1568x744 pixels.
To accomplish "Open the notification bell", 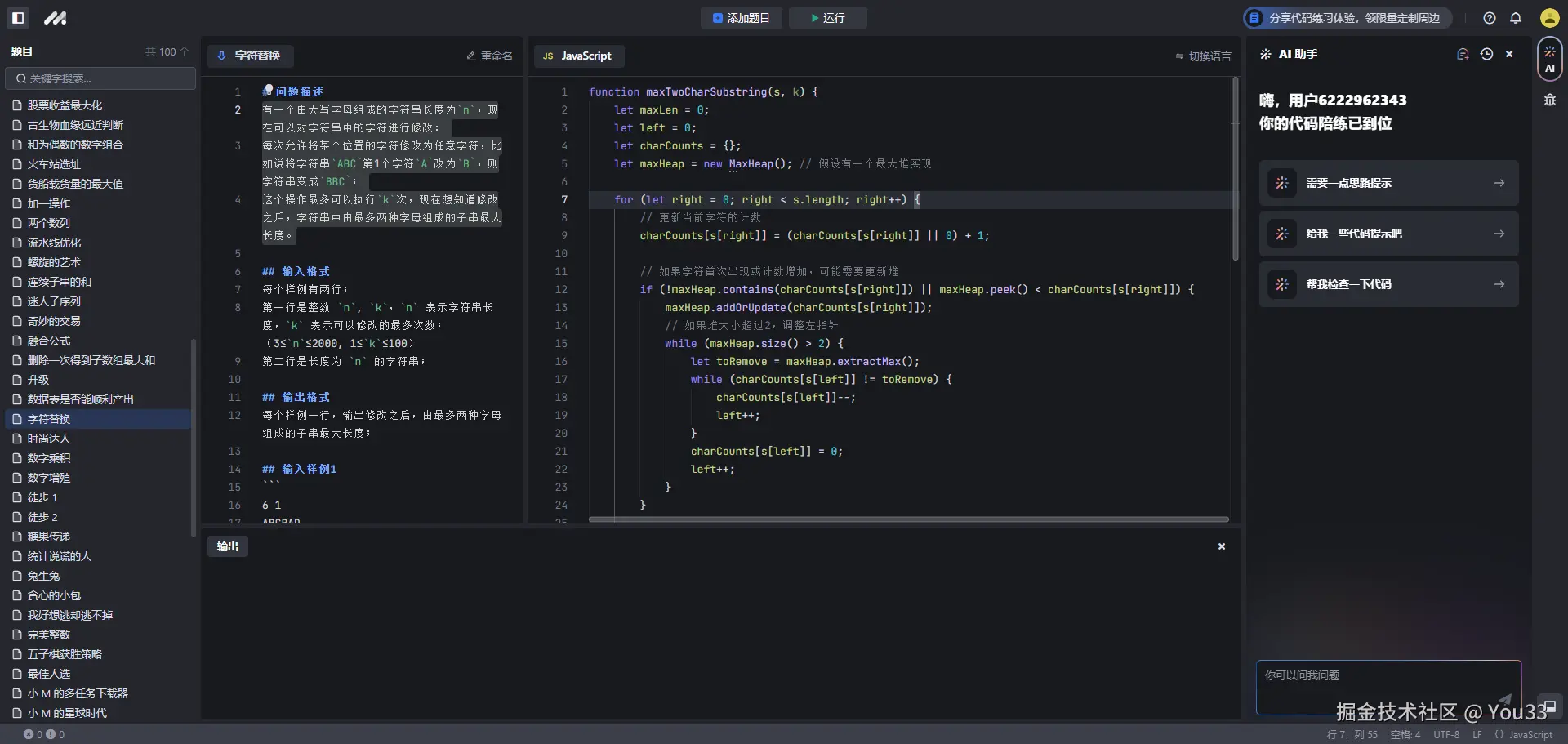I will pos(1517,17).
